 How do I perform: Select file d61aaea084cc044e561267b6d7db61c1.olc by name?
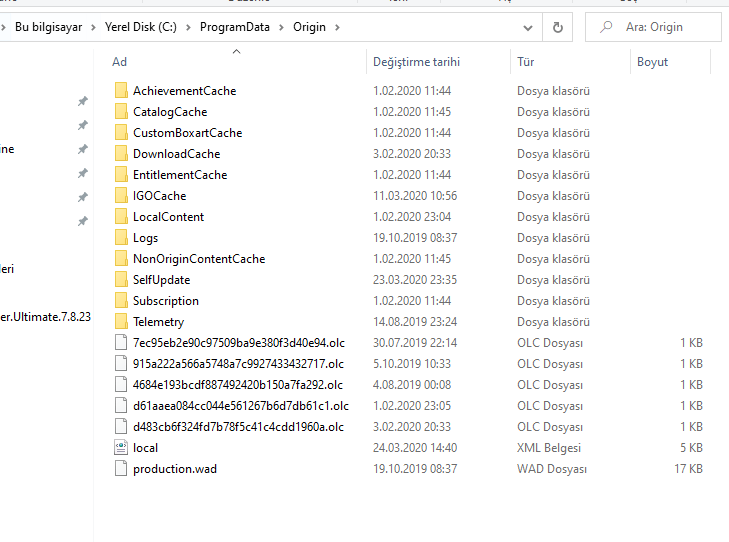[x=241, y=406]
